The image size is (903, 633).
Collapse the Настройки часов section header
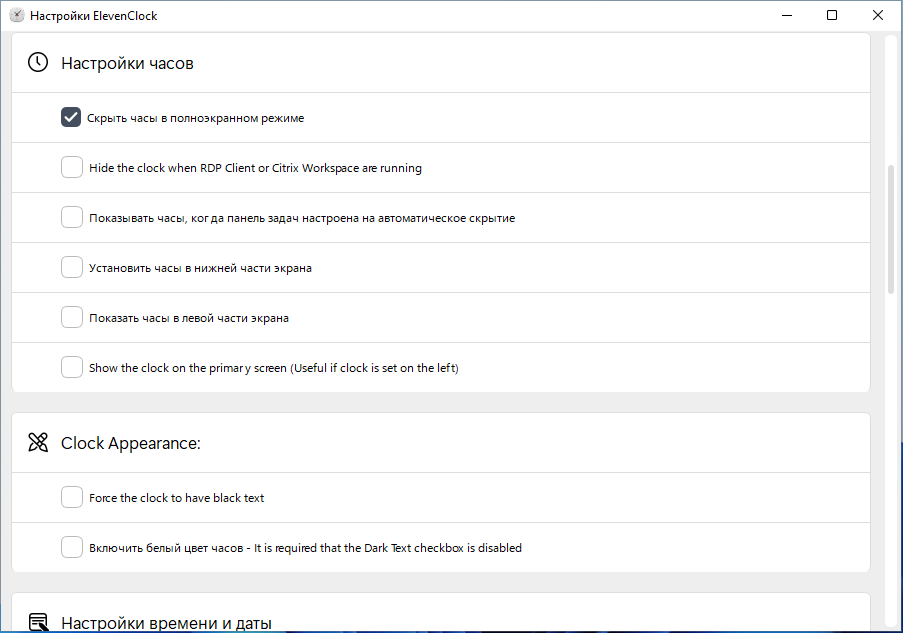coord(441,63)
